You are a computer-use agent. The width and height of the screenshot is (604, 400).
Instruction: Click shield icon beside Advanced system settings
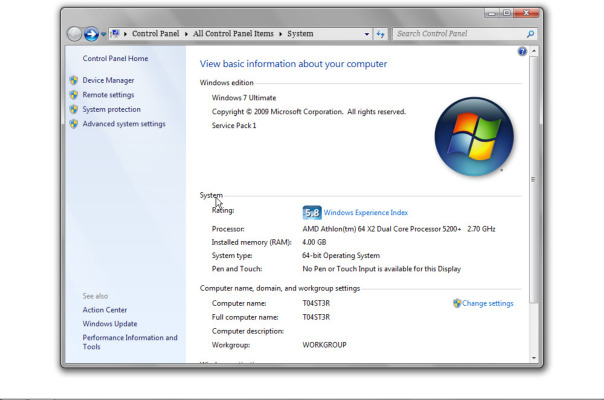coord(74,124)
